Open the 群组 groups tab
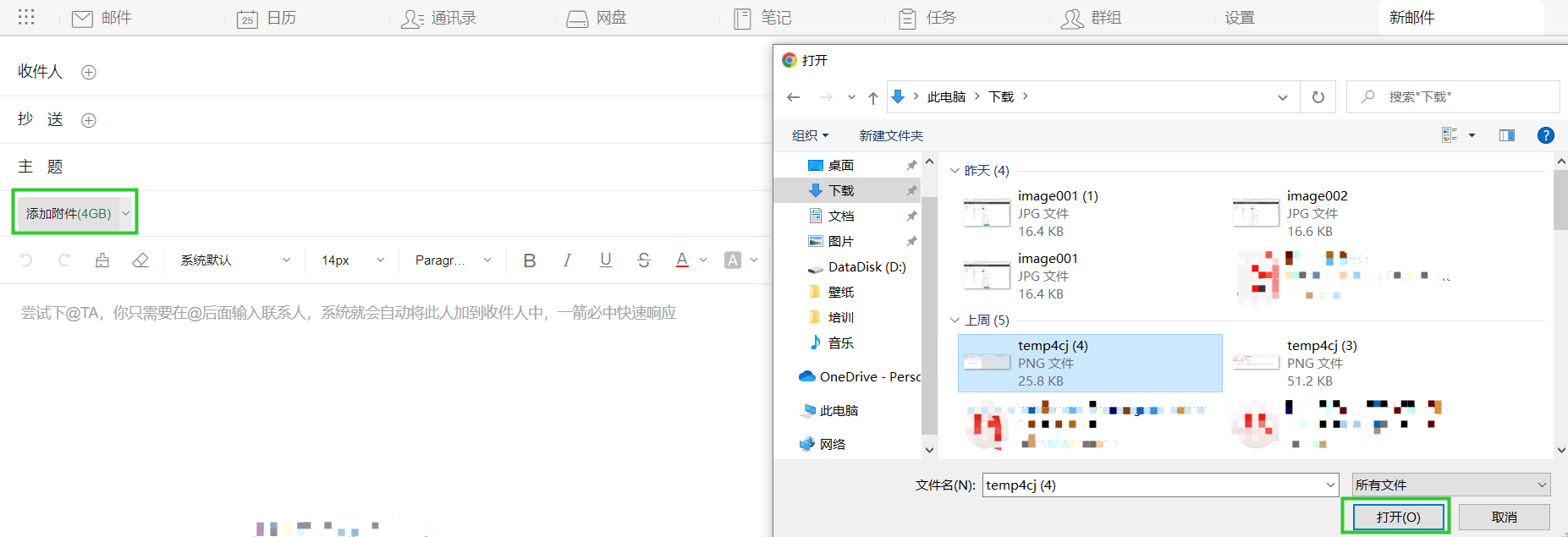This screenshot has width=1568, height=537. [x=1092, y=18]
